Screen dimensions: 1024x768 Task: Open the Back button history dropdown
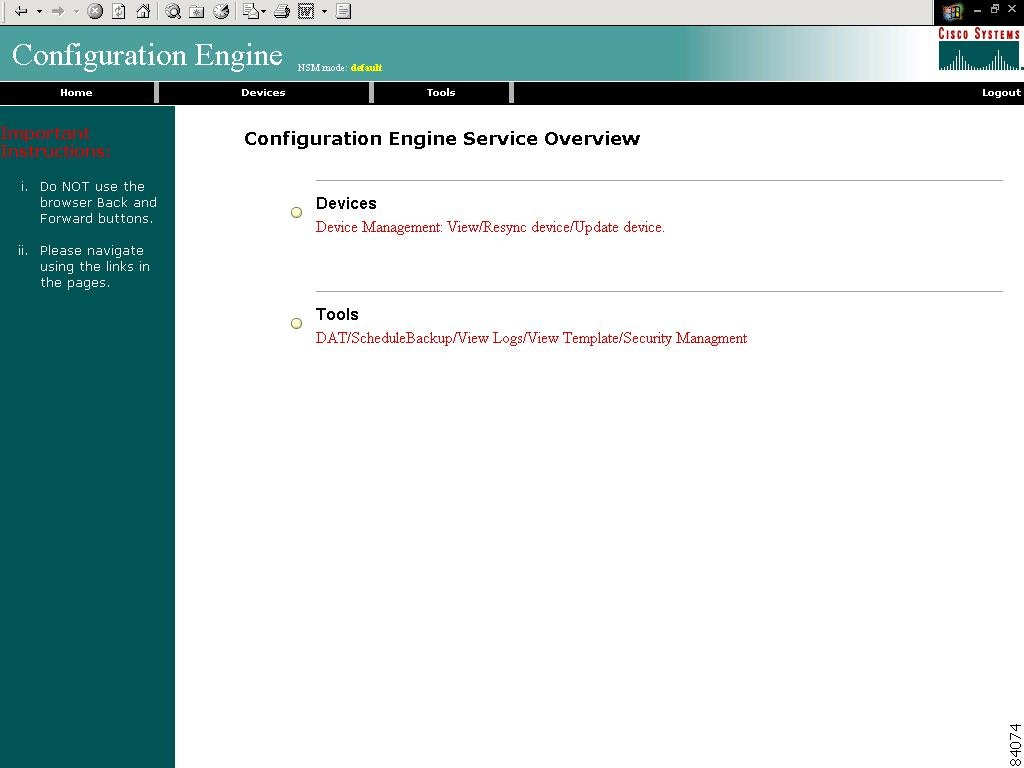[39, 11]
